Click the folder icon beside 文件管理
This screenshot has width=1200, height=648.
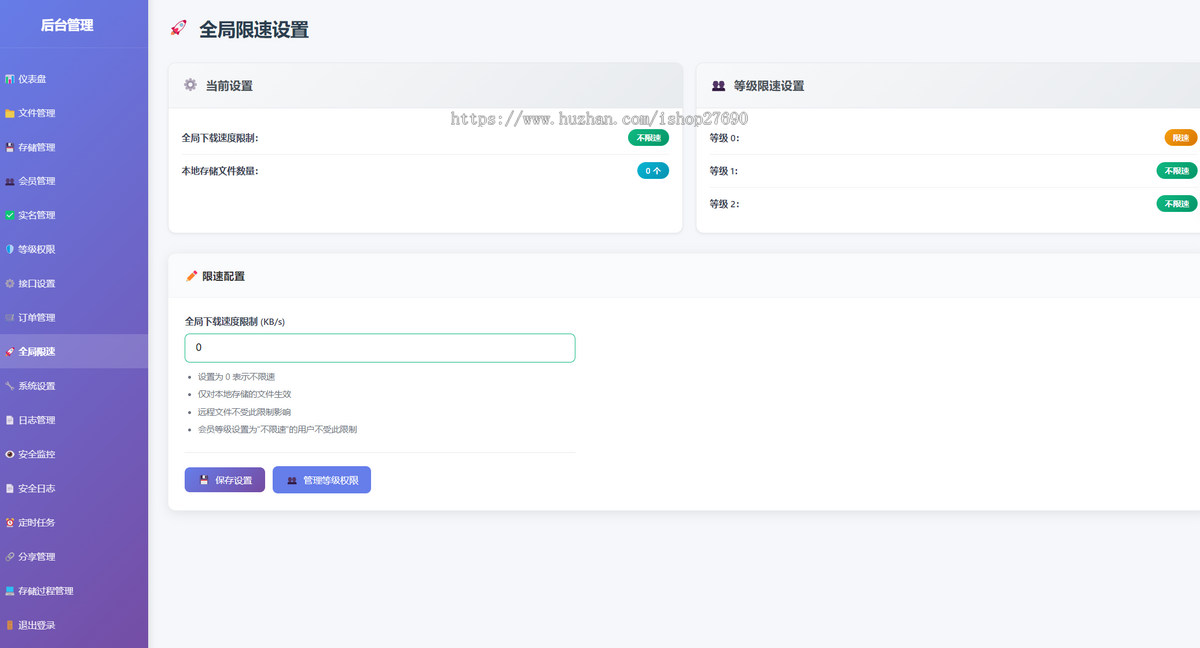(x=10, y=113)
